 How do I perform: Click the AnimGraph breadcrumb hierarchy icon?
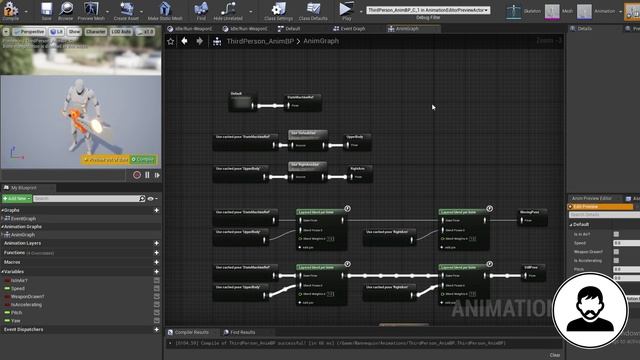217,41
